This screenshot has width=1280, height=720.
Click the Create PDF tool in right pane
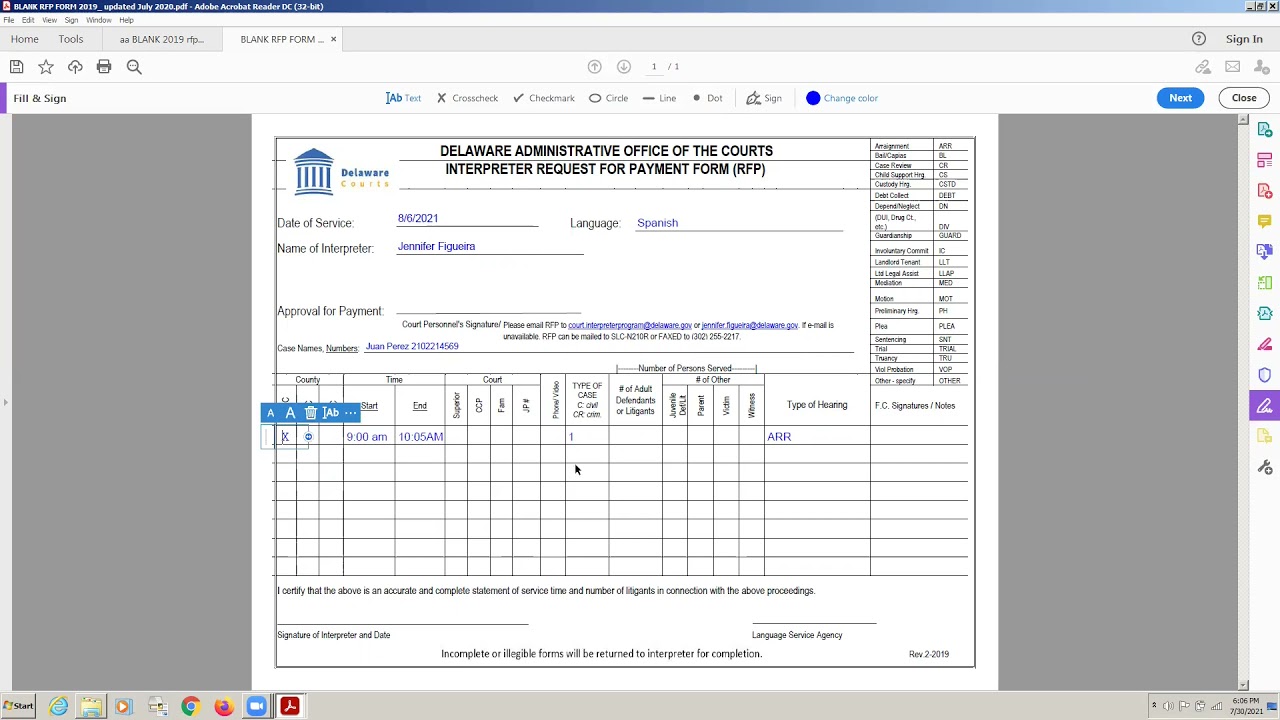tap(1265, 191)
